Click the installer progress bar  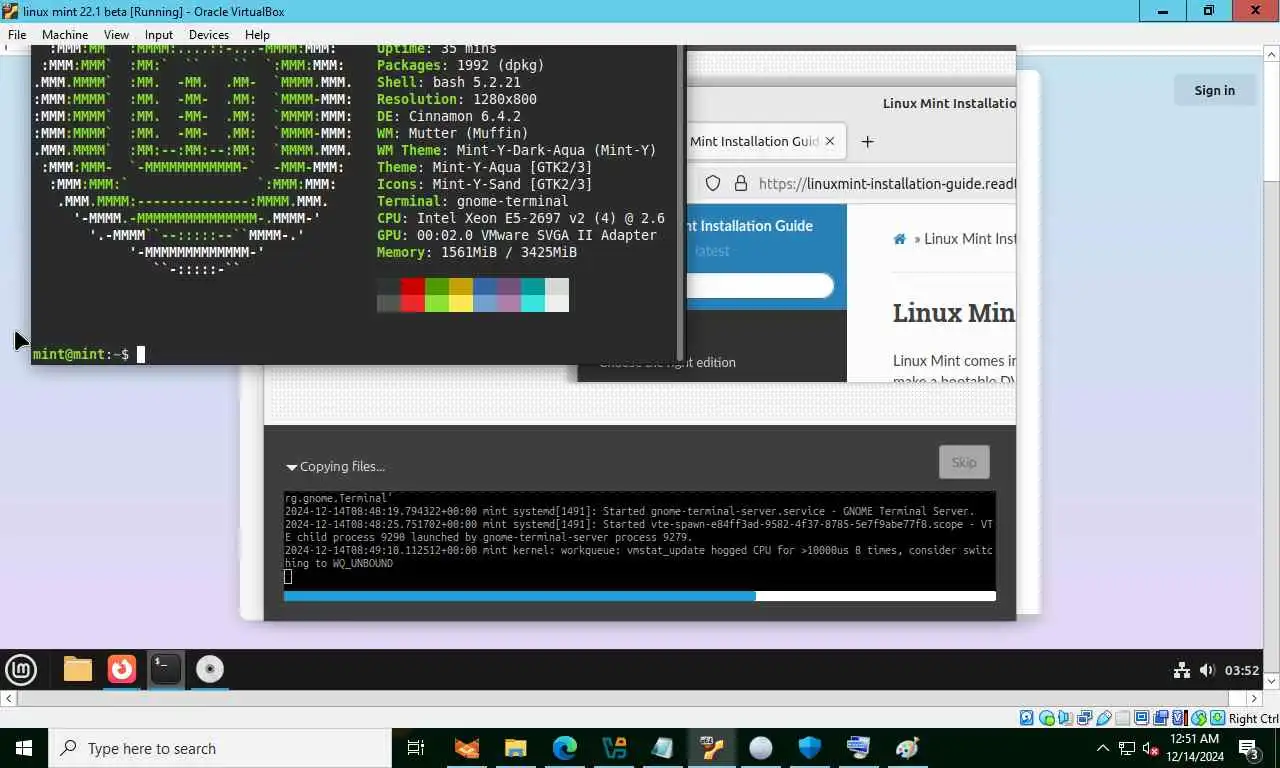[x=640, y=596]
